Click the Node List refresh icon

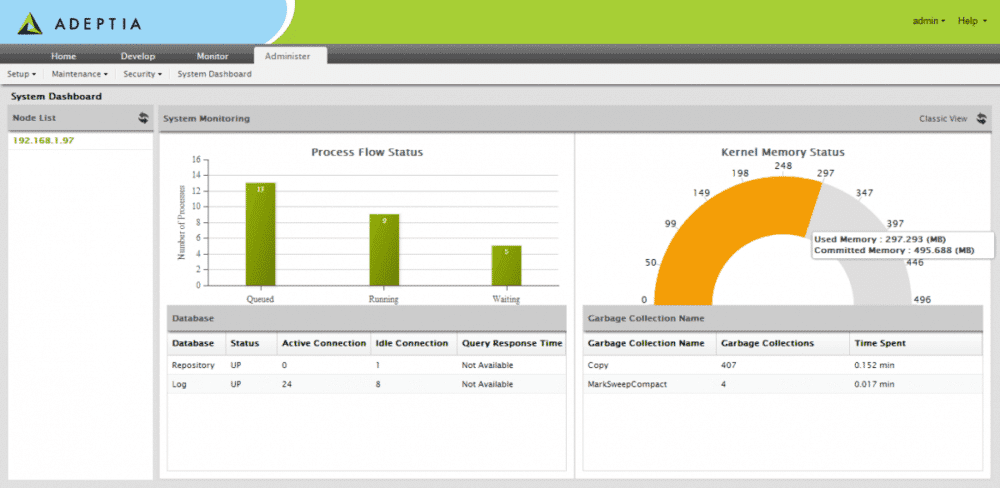[x=143, y=118]
